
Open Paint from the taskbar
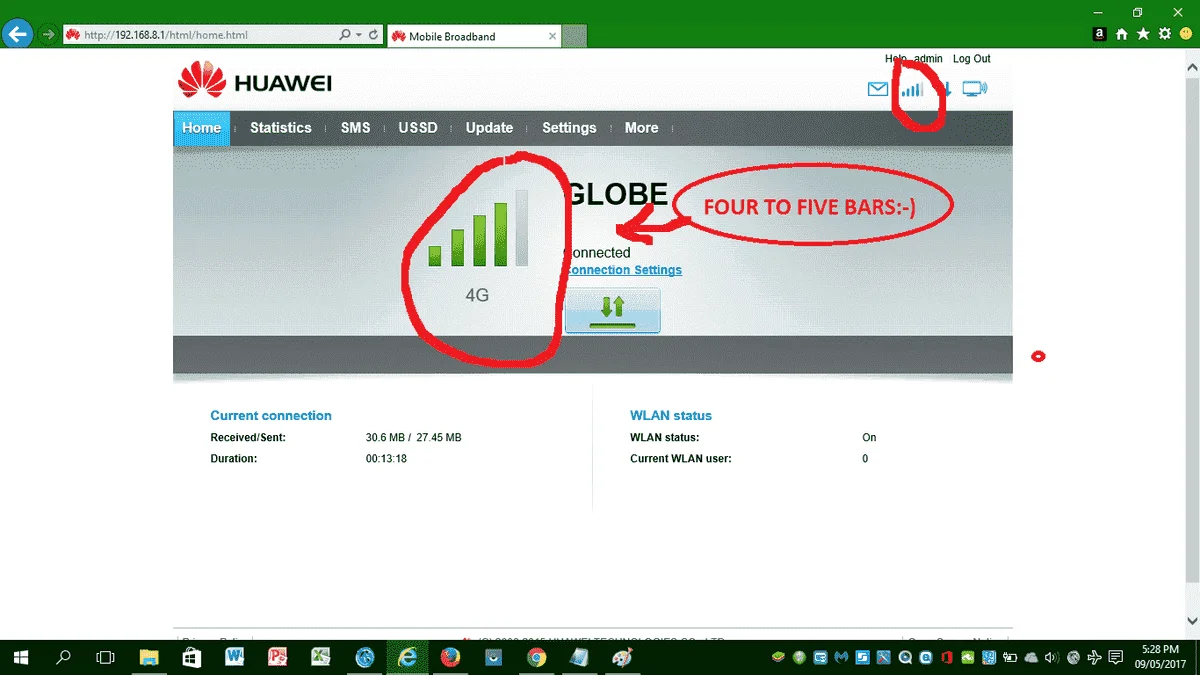(x=622, y=657)
